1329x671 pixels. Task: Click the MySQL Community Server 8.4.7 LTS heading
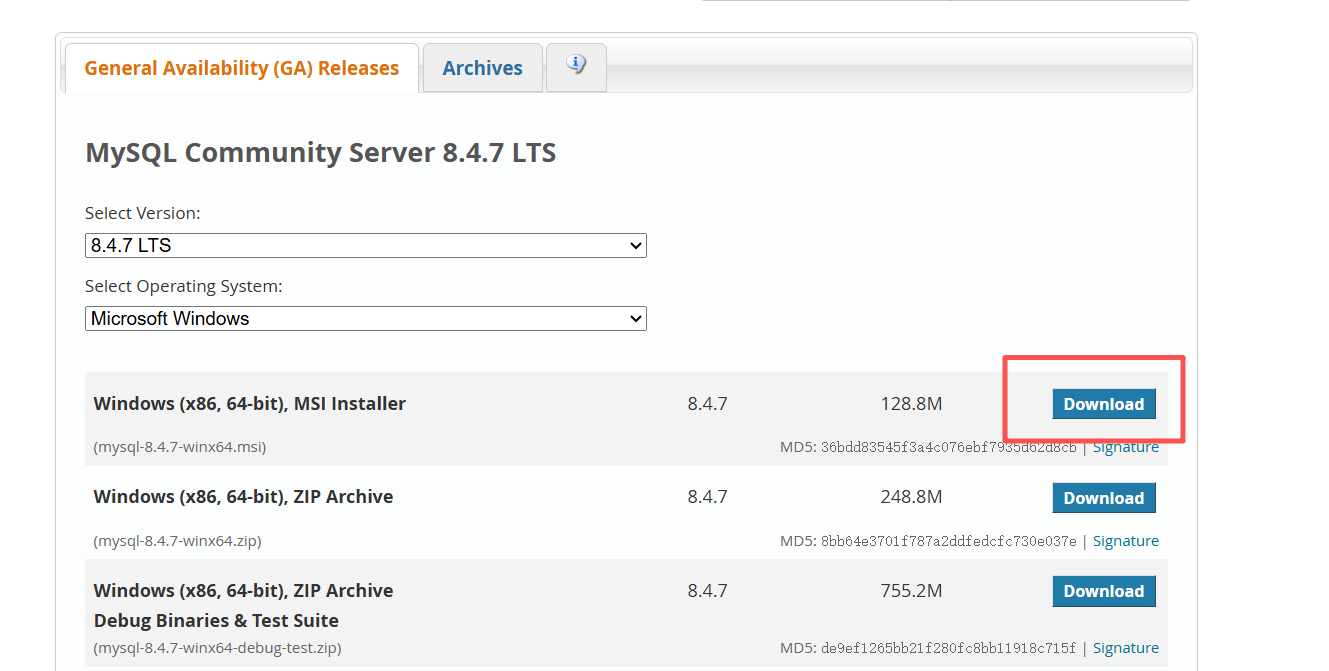(320, 153)
